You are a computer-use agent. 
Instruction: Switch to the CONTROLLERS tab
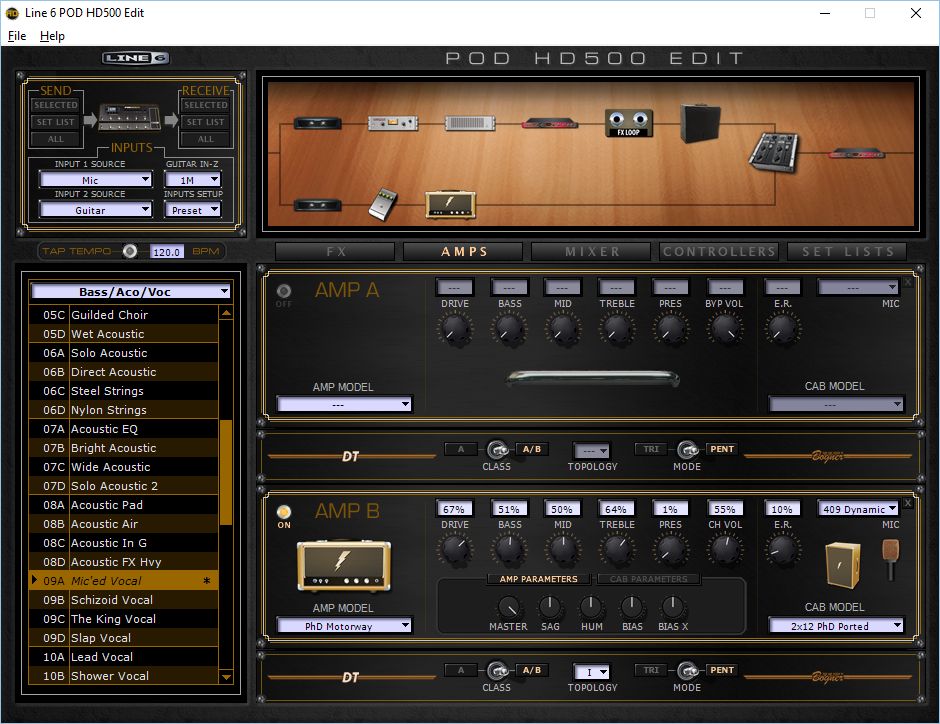pos(719,252)
